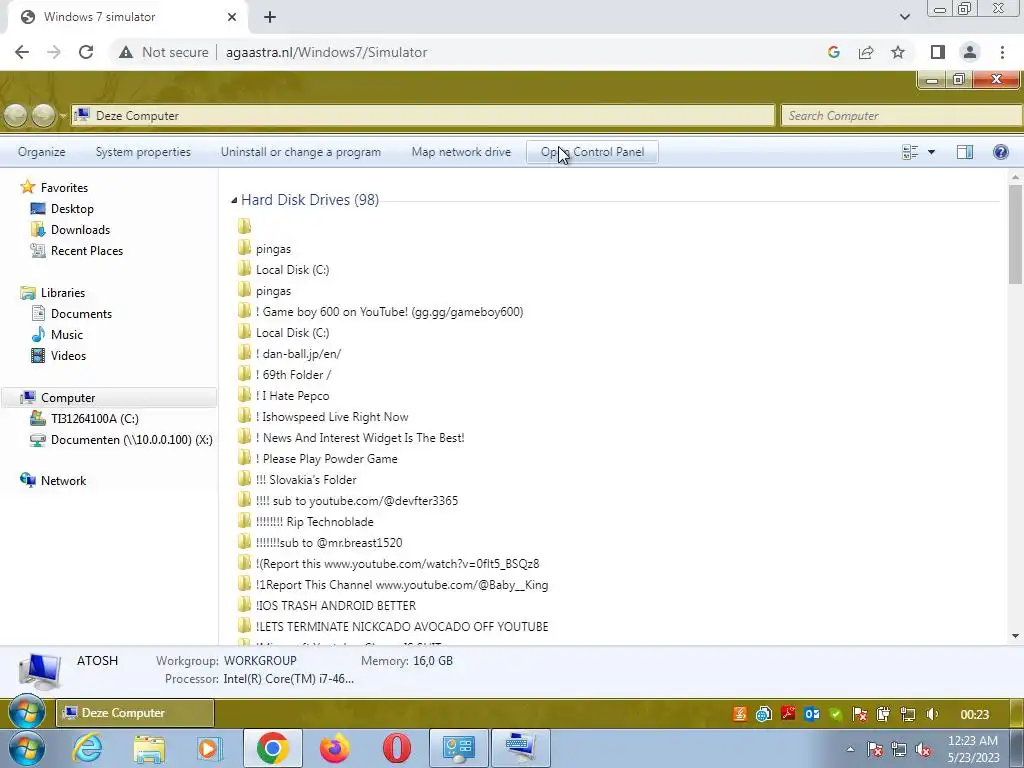Open Internet Explorer from host taskbar
Screen dimensions: 1024x768
pos(88,748)
